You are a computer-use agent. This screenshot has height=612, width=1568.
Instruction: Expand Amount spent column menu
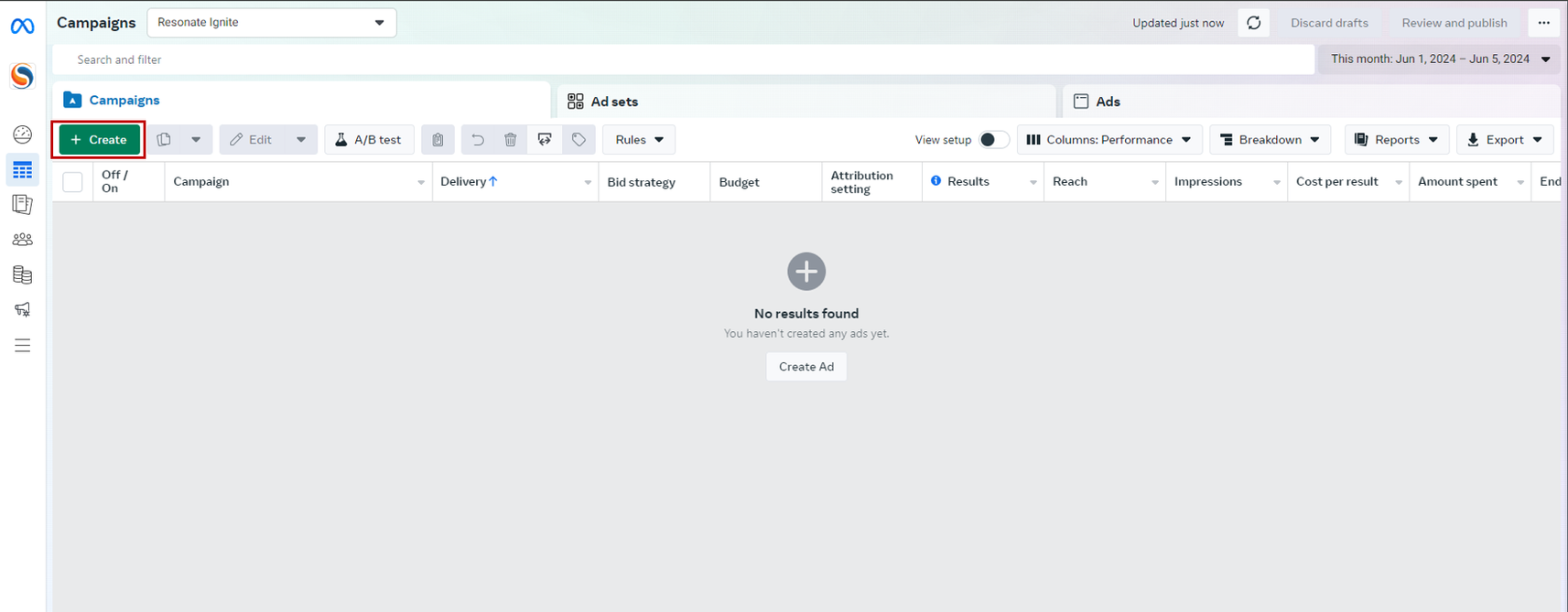coord(1520,183)
